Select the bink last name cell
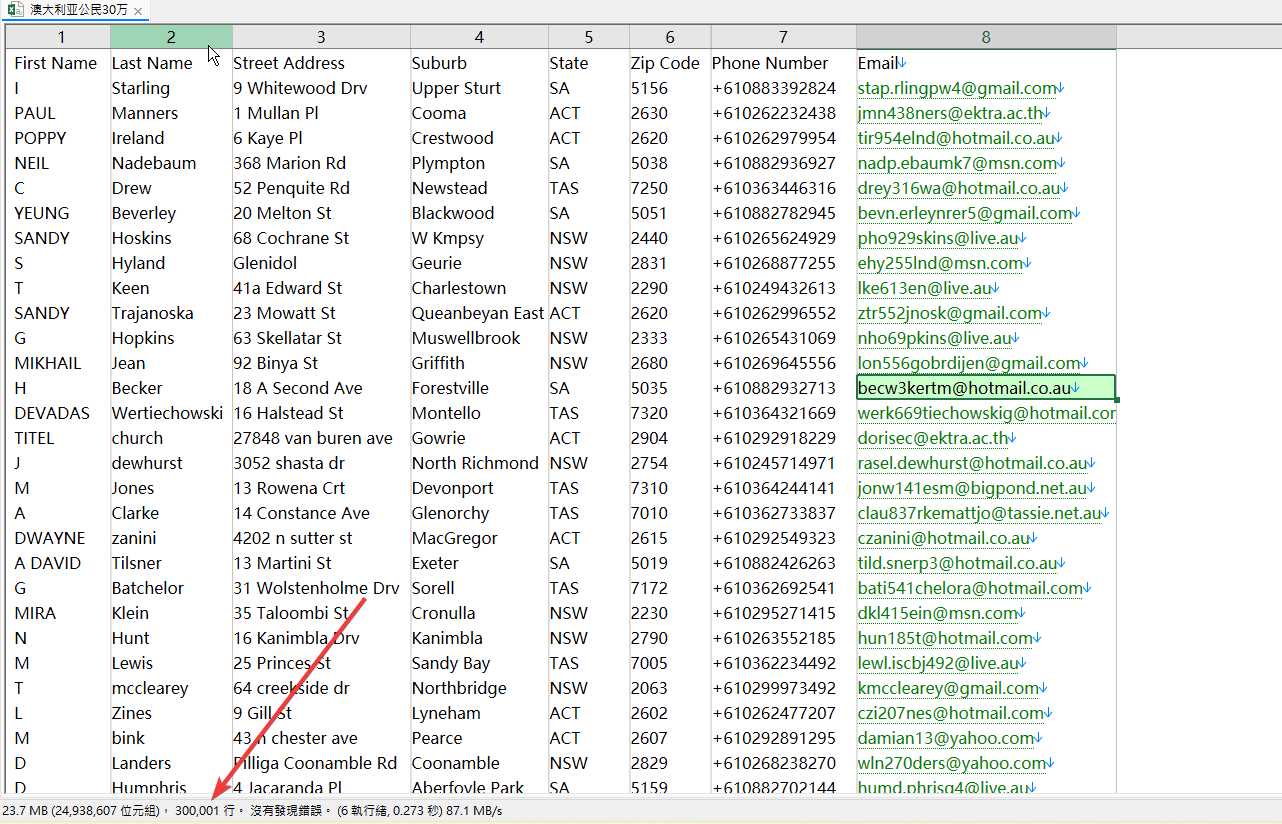Image resolution: width=1282 pixels, height=824 pixels. [171, 738]
